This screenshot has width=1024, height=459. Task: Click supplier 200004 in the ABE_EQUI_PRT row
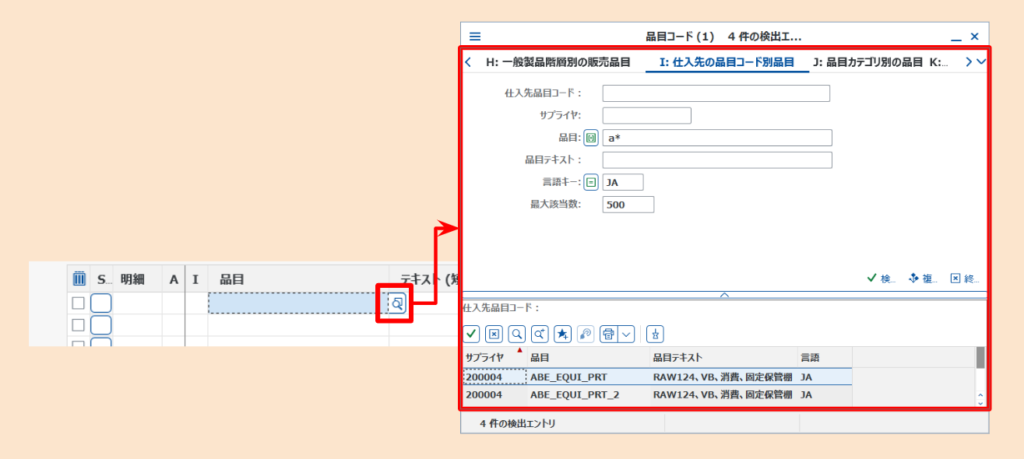click(494, 377)
